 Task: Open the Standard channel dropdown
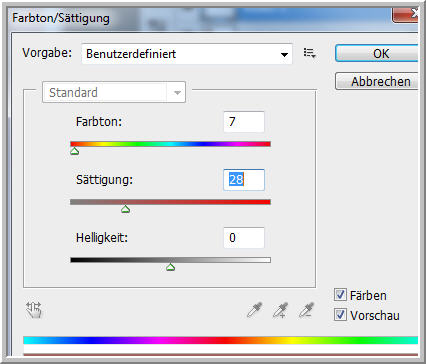click(114, 92)
